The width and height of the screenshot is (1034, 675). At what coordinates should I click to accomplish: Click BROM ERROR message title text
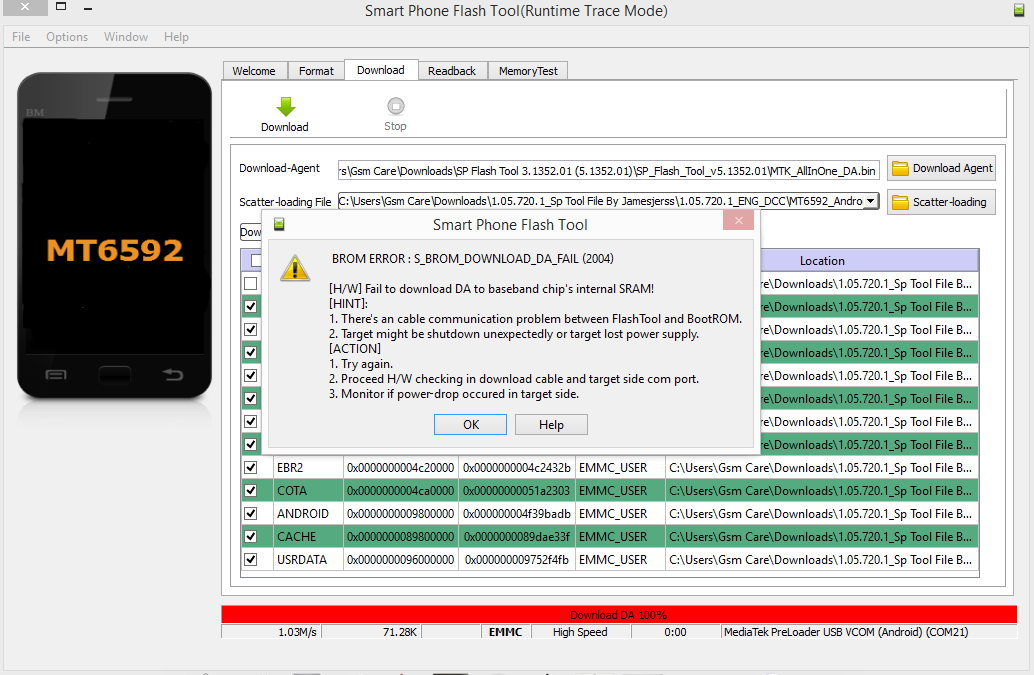(472, 259)
